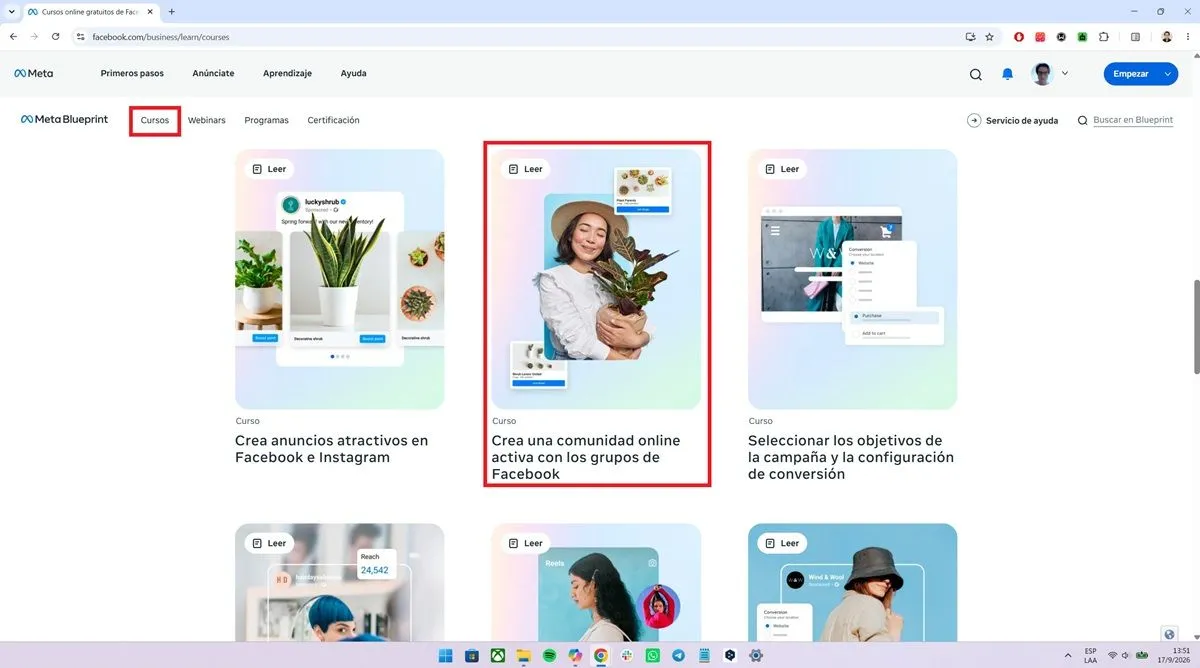
Task: Click Leer badge on the Reach 24,542 card
Action: 269,543
